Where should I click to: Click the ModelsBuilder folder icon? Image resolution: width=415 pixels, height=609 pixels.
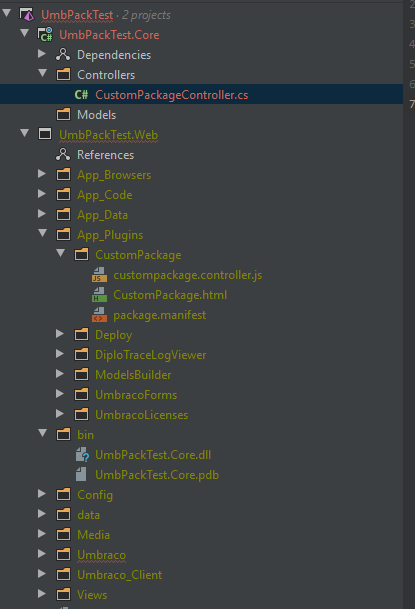click(x=82, y=375)
